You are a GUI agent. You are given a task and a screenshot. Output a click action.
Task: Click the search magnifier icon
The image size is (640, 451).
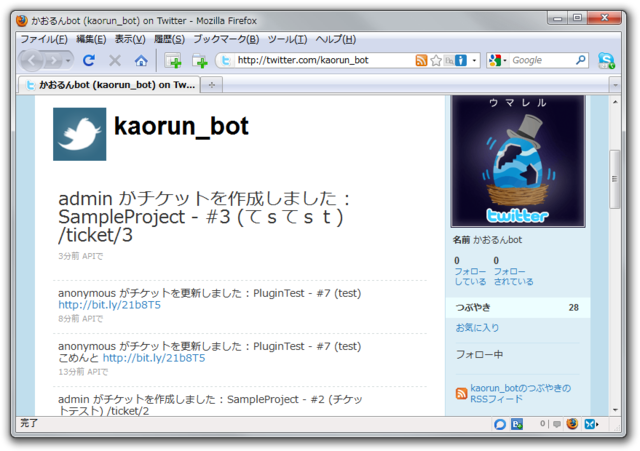tap(580, 60)
